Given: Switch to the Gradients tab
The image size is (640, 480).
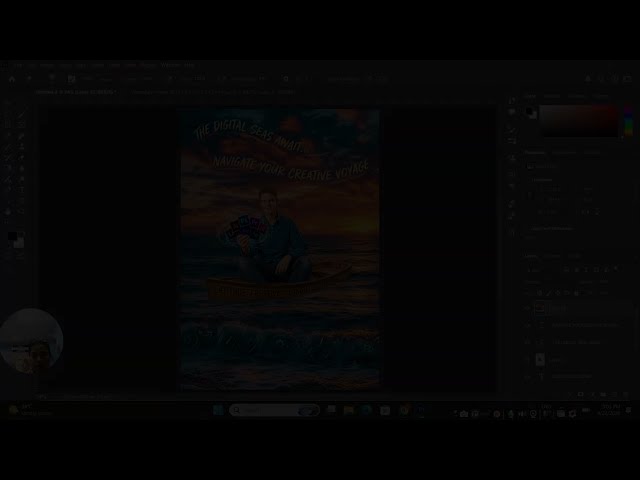Looking at the screenshot, I should (576, 96).
